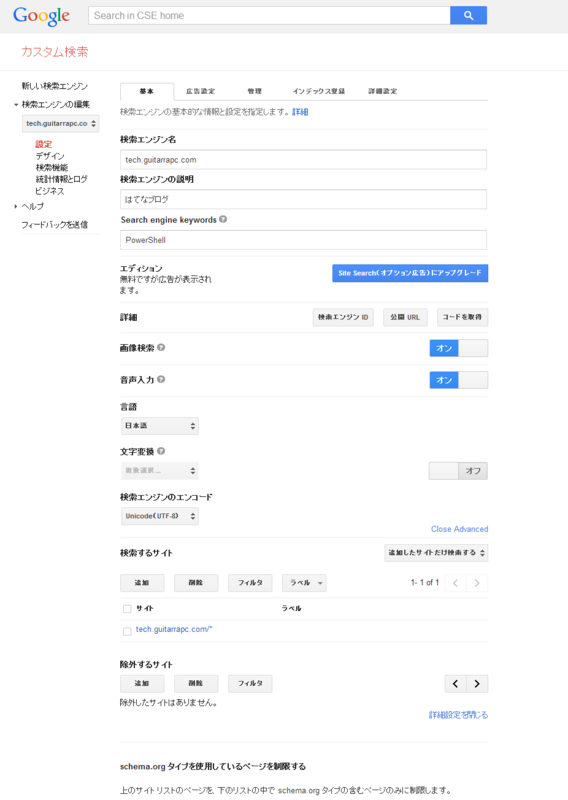568x800 pixels.
Task: Select ビジネス in the sidebar
Action: (x=50, y=191)
